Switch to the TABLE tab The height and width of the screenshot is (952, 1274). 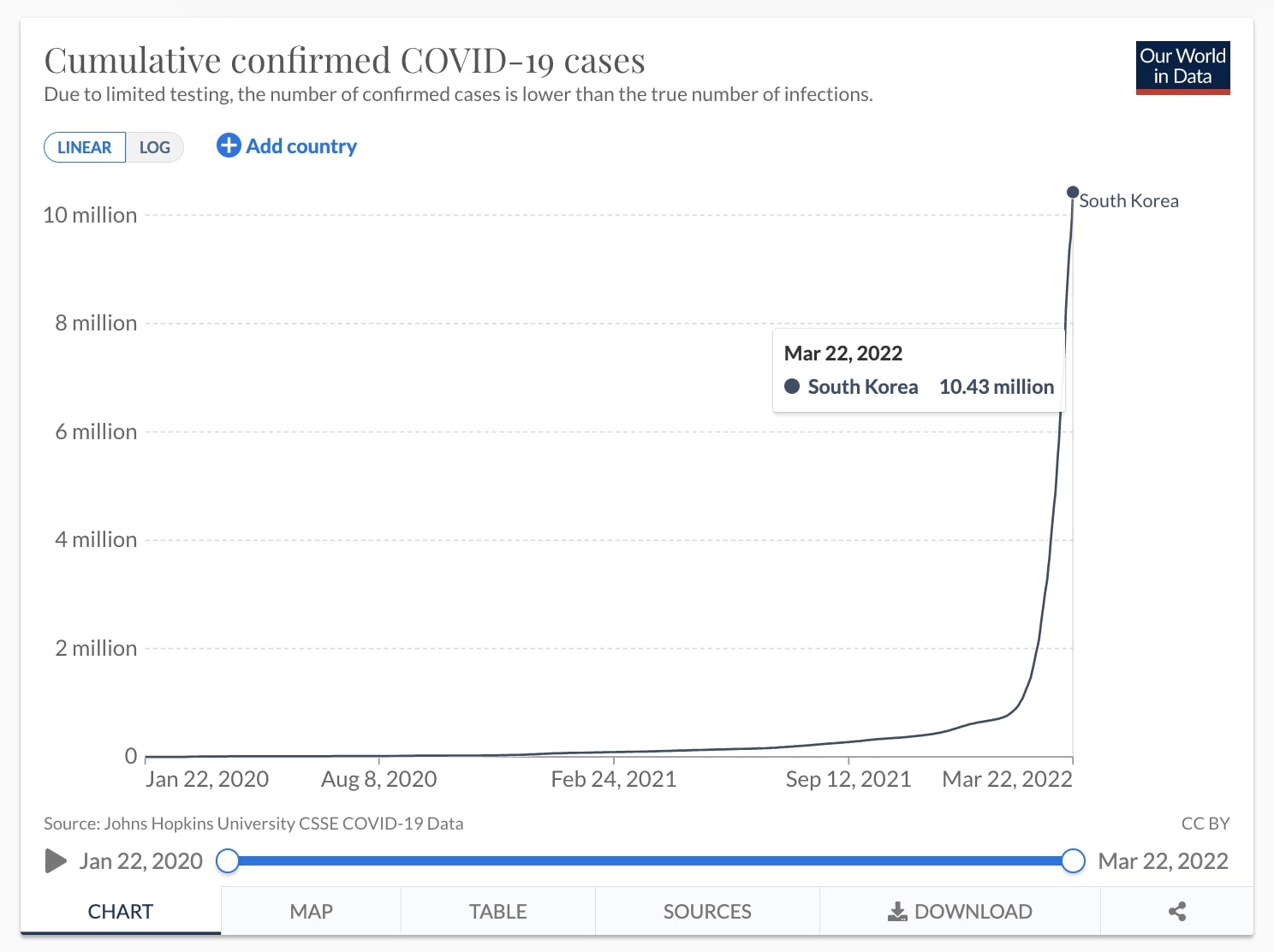point(497,912)
